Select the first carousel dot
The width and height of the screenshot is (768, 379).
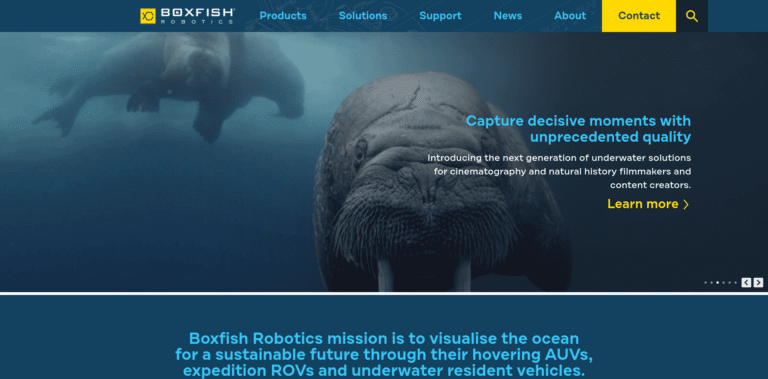tap(706, 283)
